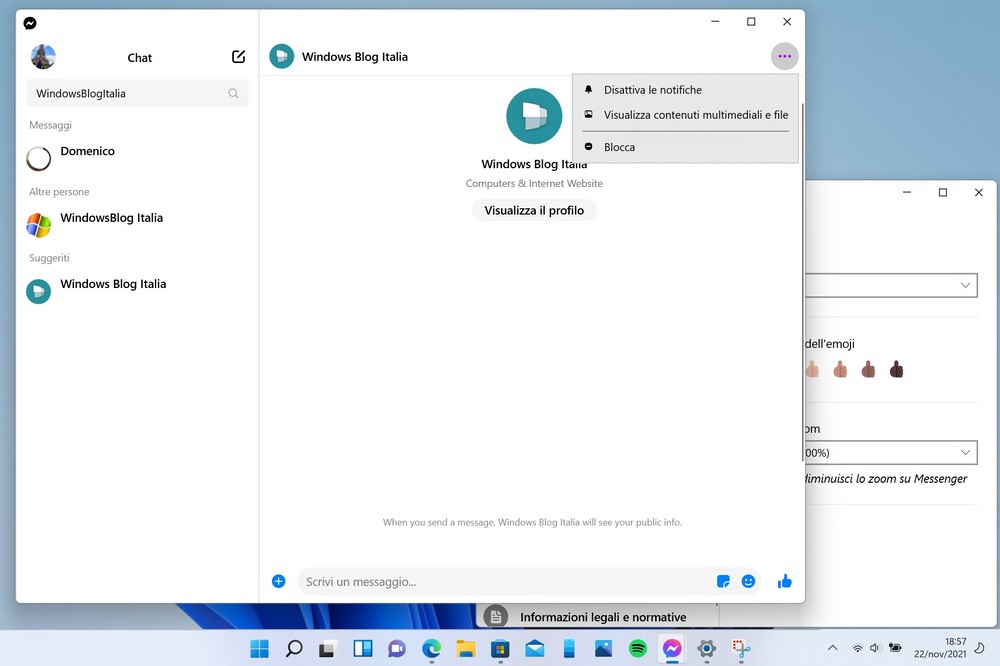The width and height of the screenshot is (1000, 666).
Task: Open your profile avatar in sidebar
Action: pos(43,57)
